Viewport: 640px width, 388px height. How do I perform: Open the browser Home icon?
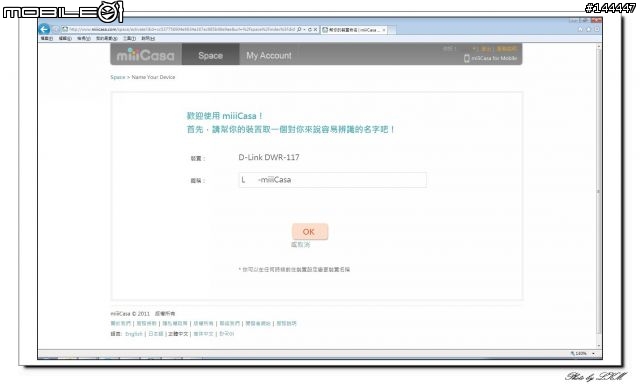tap(580, 29)
